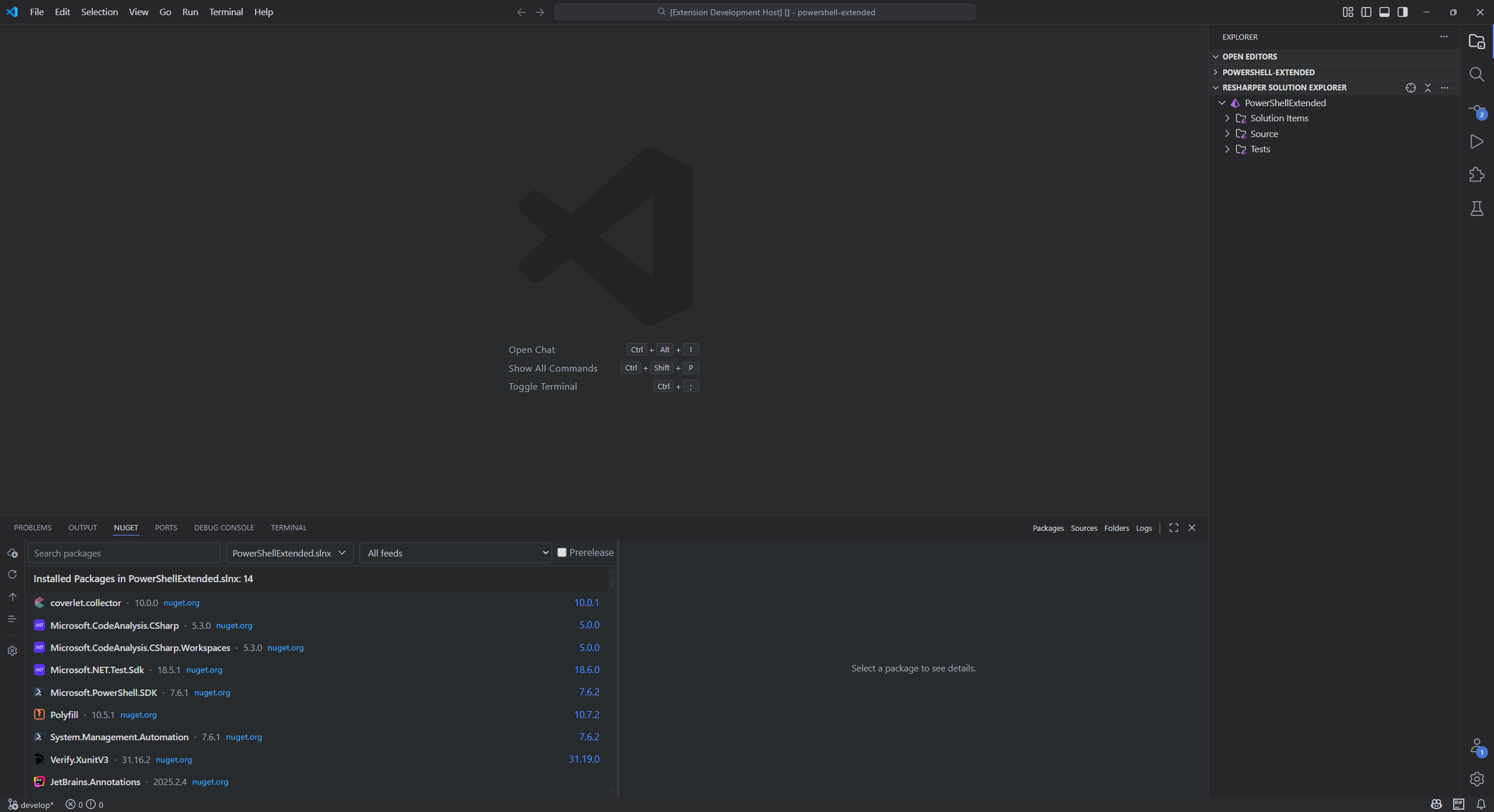Click the locate target icon in ReSharper Solution Explorer
1494x812 pixels.
[1411, 87]
